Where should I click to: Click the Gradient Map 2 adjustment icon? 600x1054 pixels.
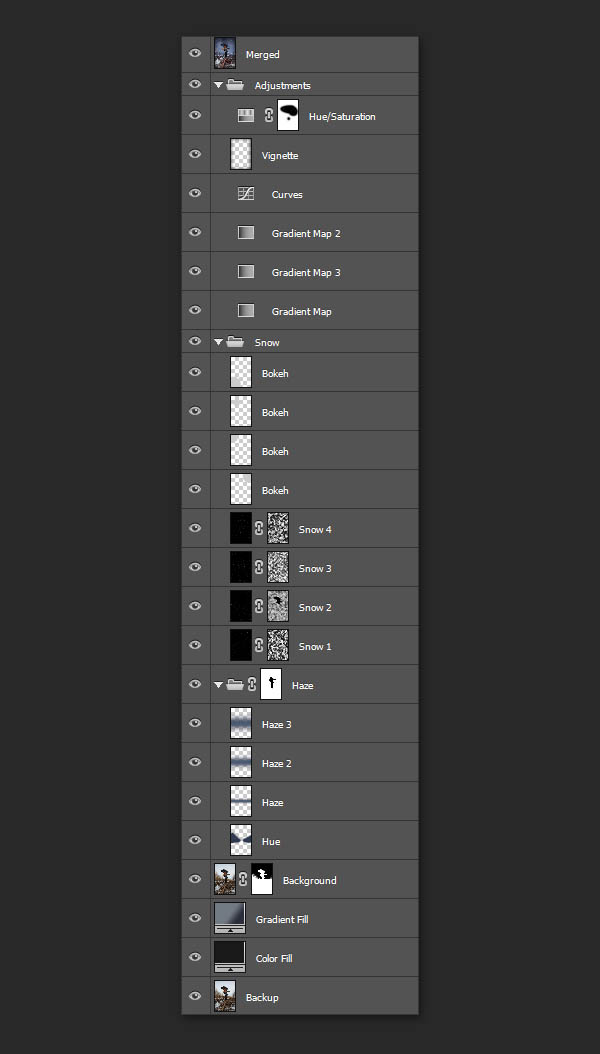pyautogui.click(x=245, y=233)
